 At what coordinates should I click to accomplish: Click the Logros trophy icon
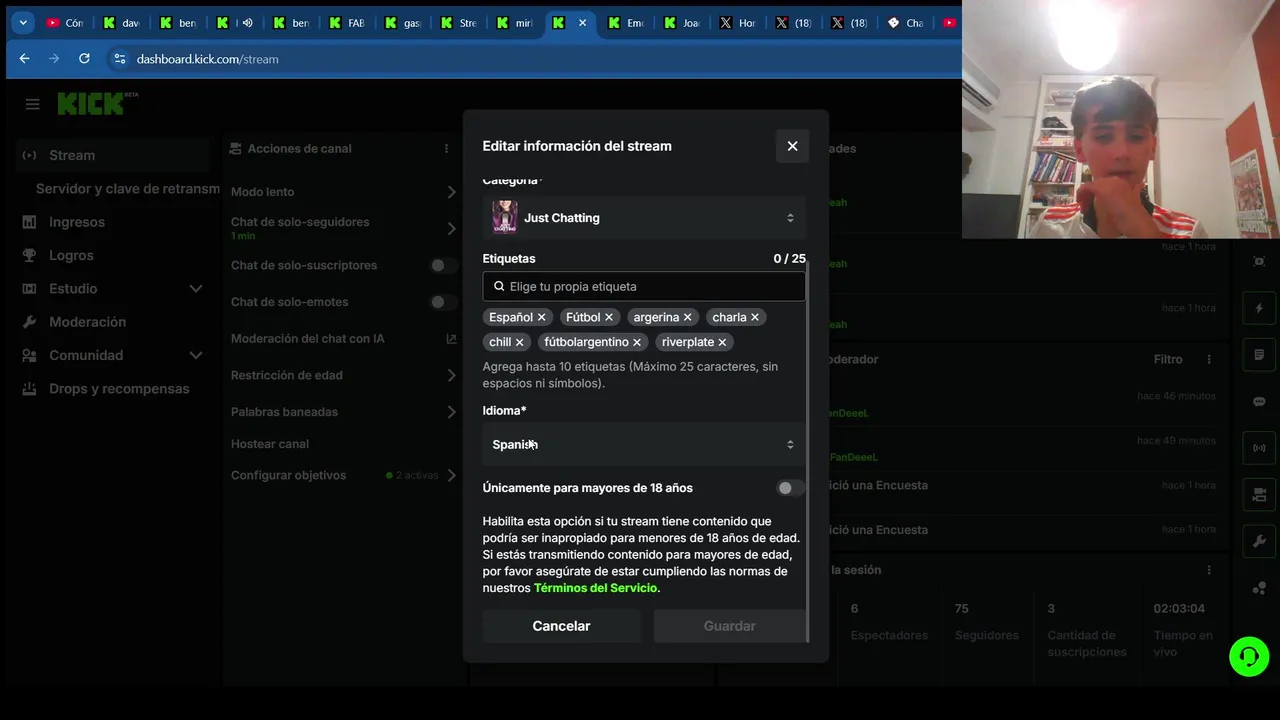(x=29, y=255)
